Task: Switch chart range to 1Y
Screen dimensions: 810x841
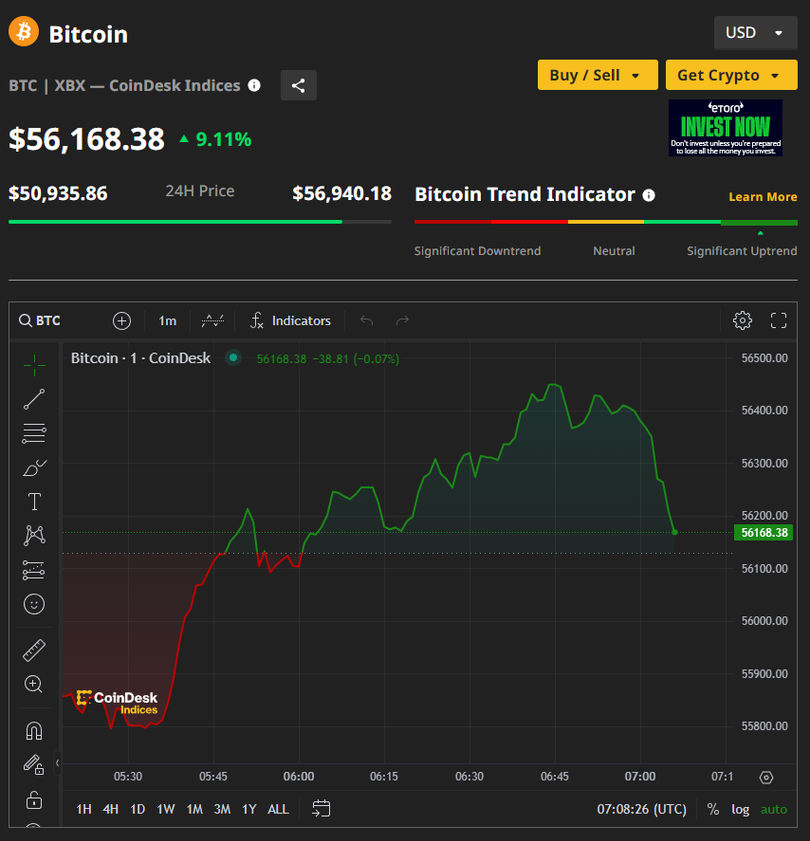Action: pos(249,809)
